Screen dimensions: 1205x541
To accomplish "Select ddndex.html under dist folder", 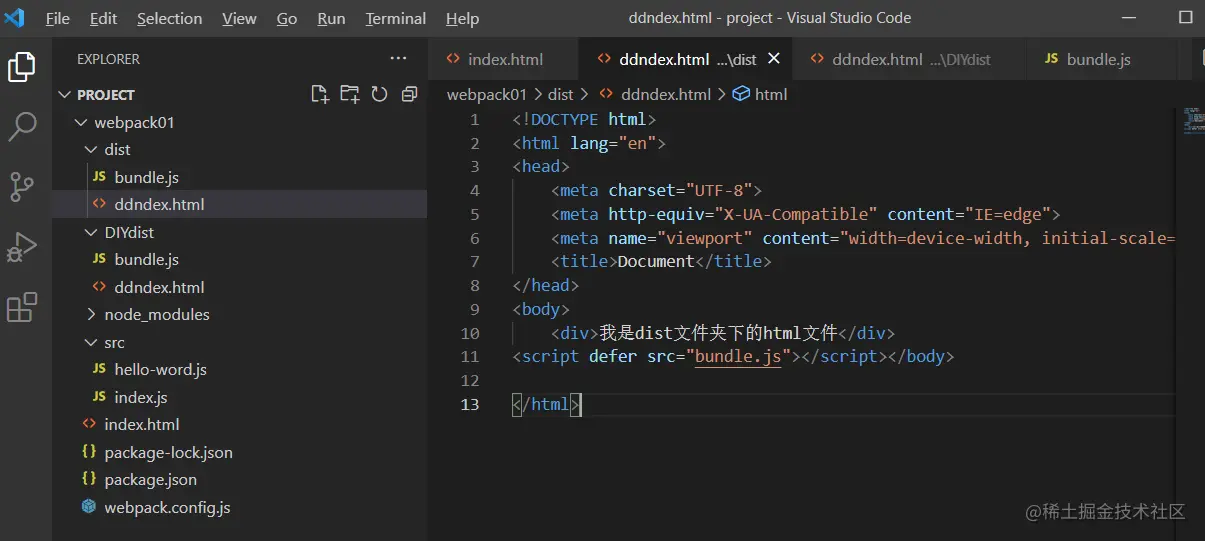I will point(240,204).
